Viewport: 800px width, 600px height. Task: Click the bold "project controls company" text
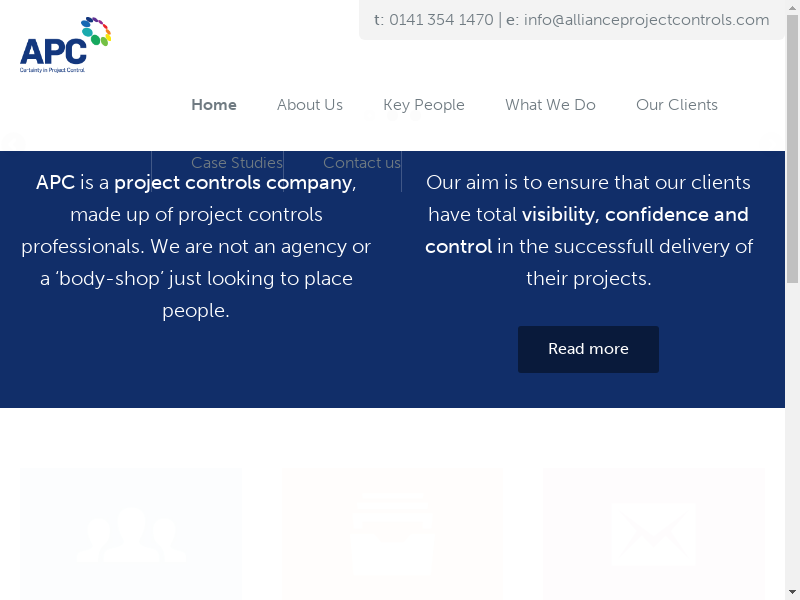click(233, 183)
